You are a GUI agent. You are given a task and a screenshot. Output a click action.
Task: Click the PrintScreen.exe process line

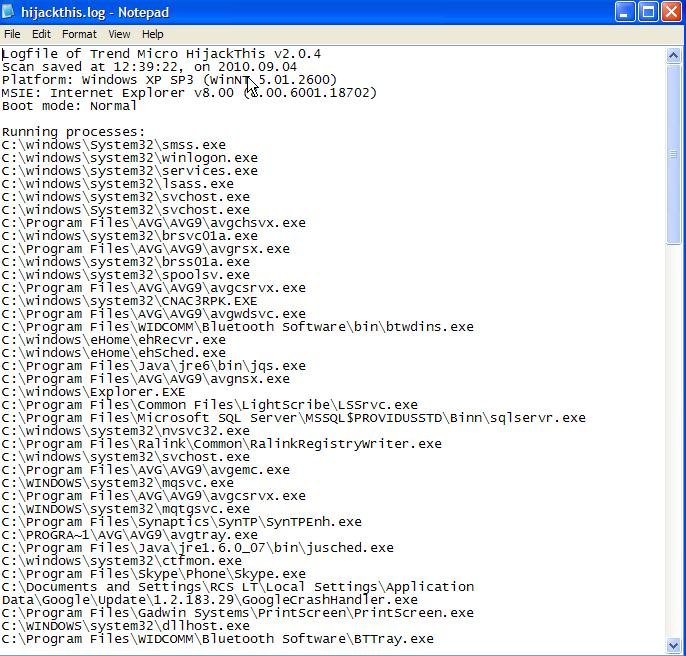[x=238, y=613]
